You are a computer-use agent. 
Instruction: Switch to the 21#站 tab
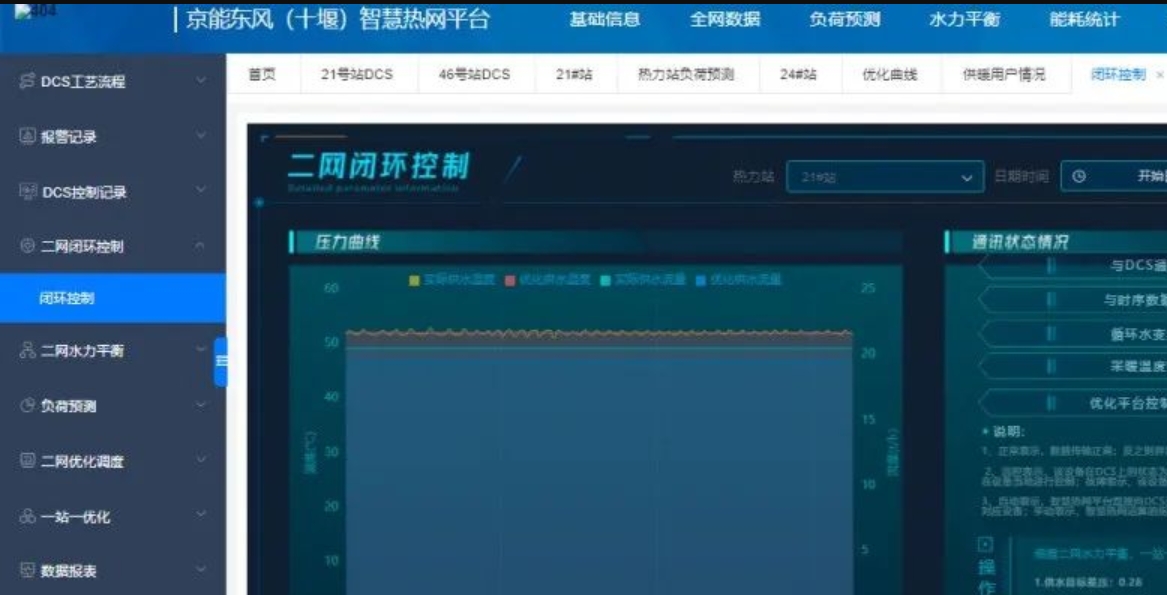click(574, 74)
